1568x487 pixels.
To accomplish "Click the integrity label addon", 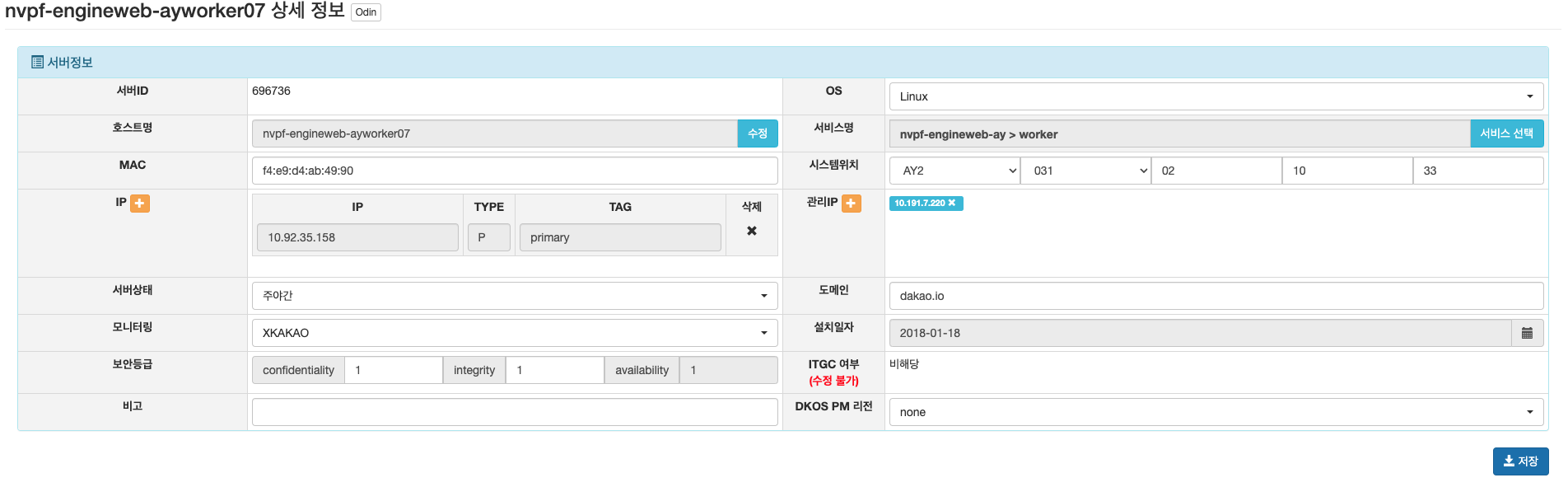I will (x=474, y=370).
